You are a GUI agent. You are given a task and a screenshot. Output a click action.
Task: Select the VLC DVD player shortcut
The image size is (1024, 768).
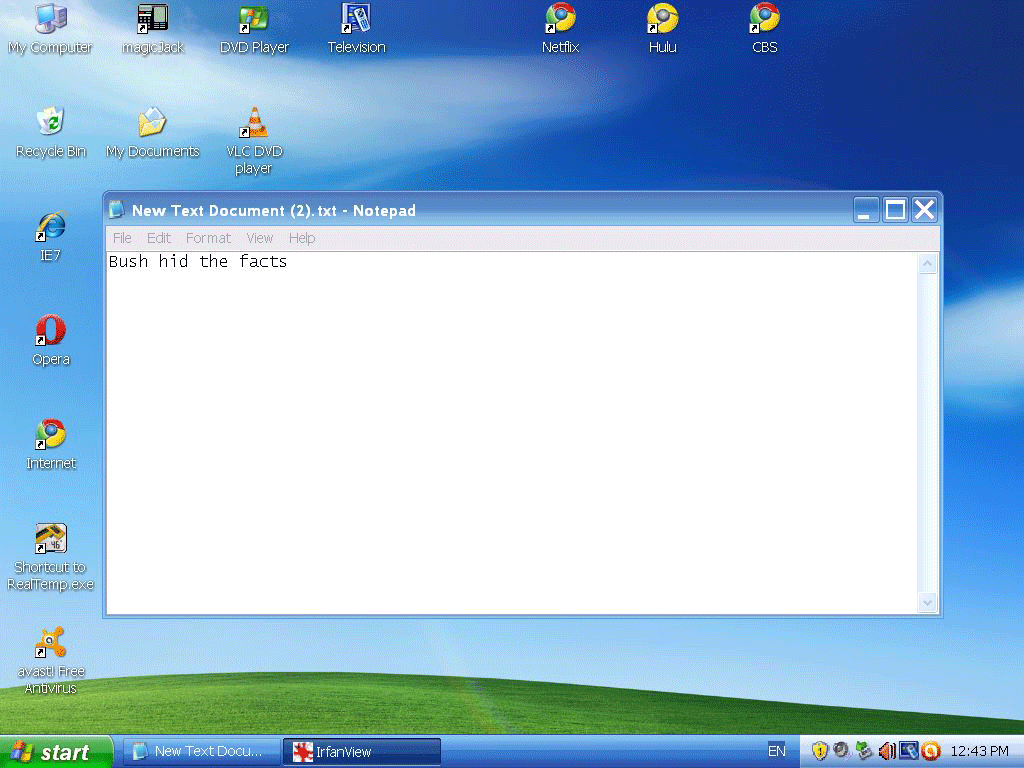[x=254, y=141]
